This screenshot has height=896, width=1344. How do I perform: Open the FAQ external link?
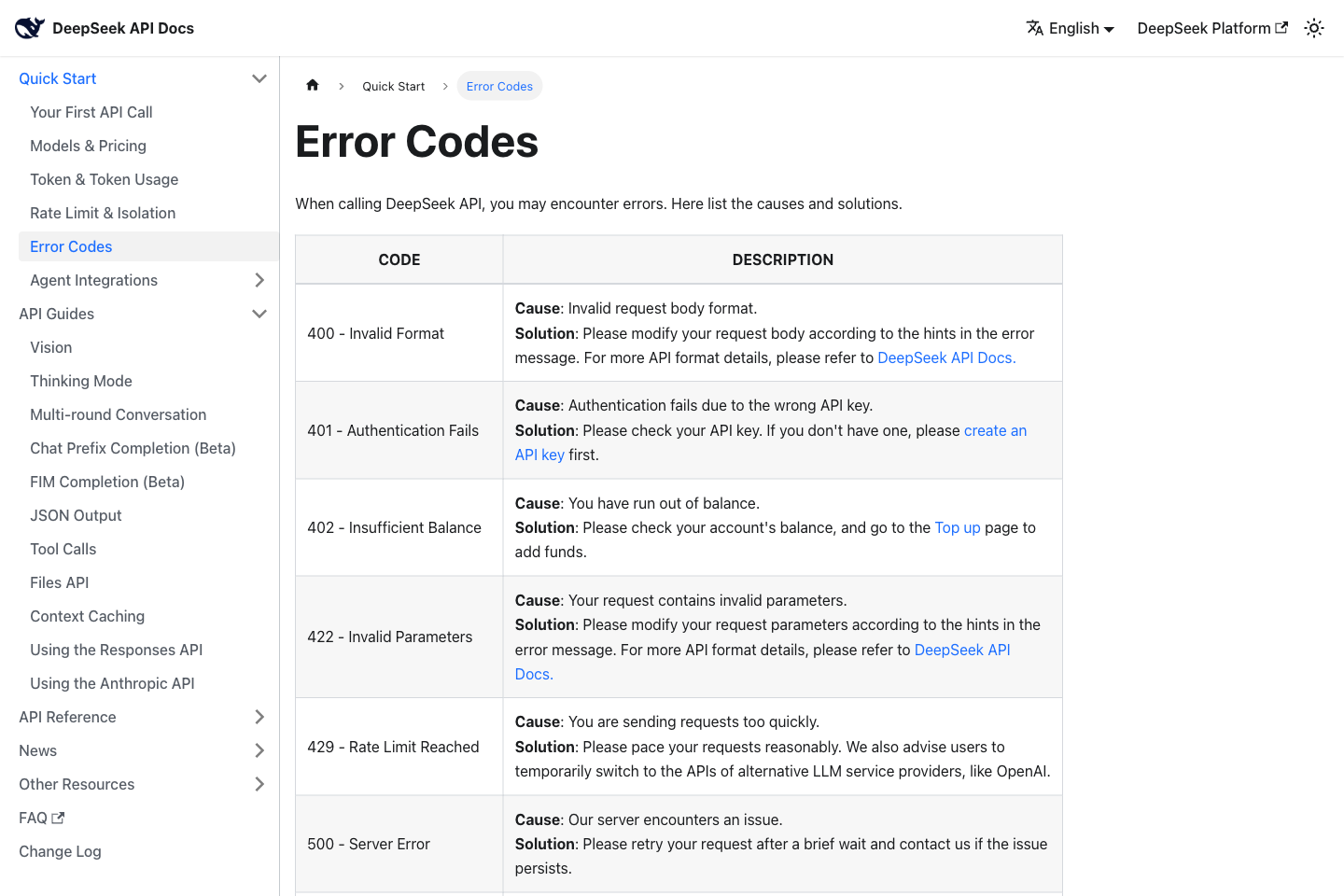(x=42, y=818)
